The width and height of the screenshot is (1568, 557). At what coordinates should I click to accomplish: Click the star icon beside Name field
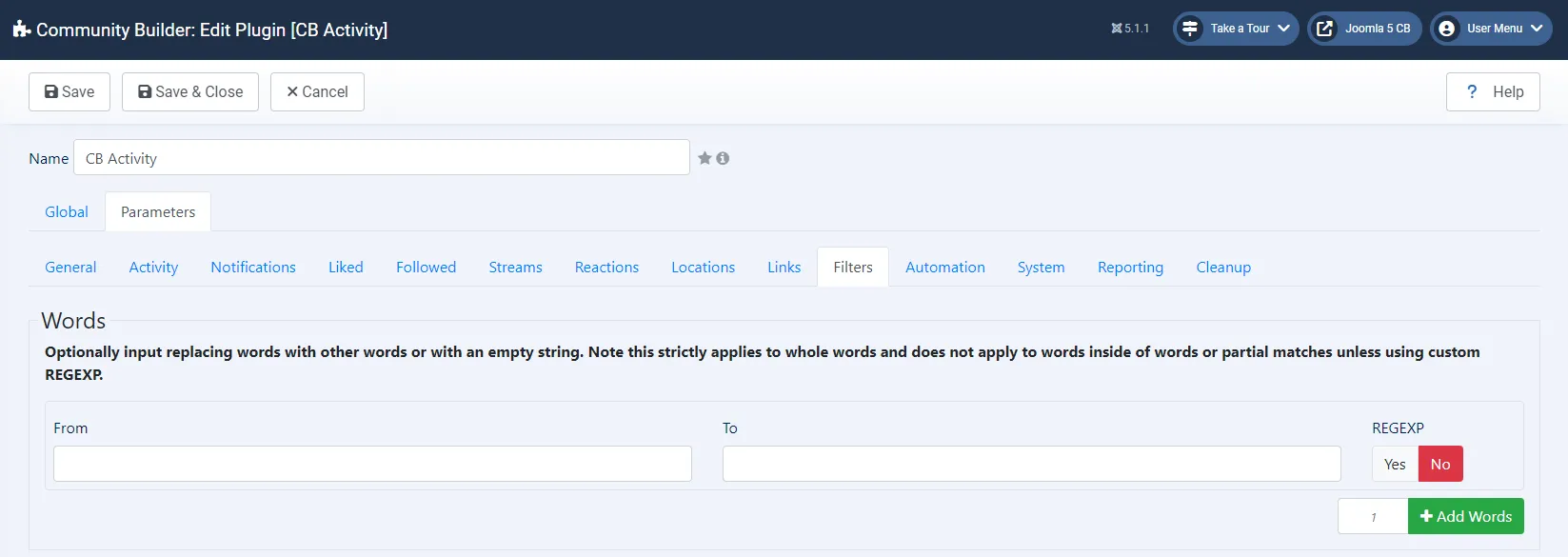705,158
